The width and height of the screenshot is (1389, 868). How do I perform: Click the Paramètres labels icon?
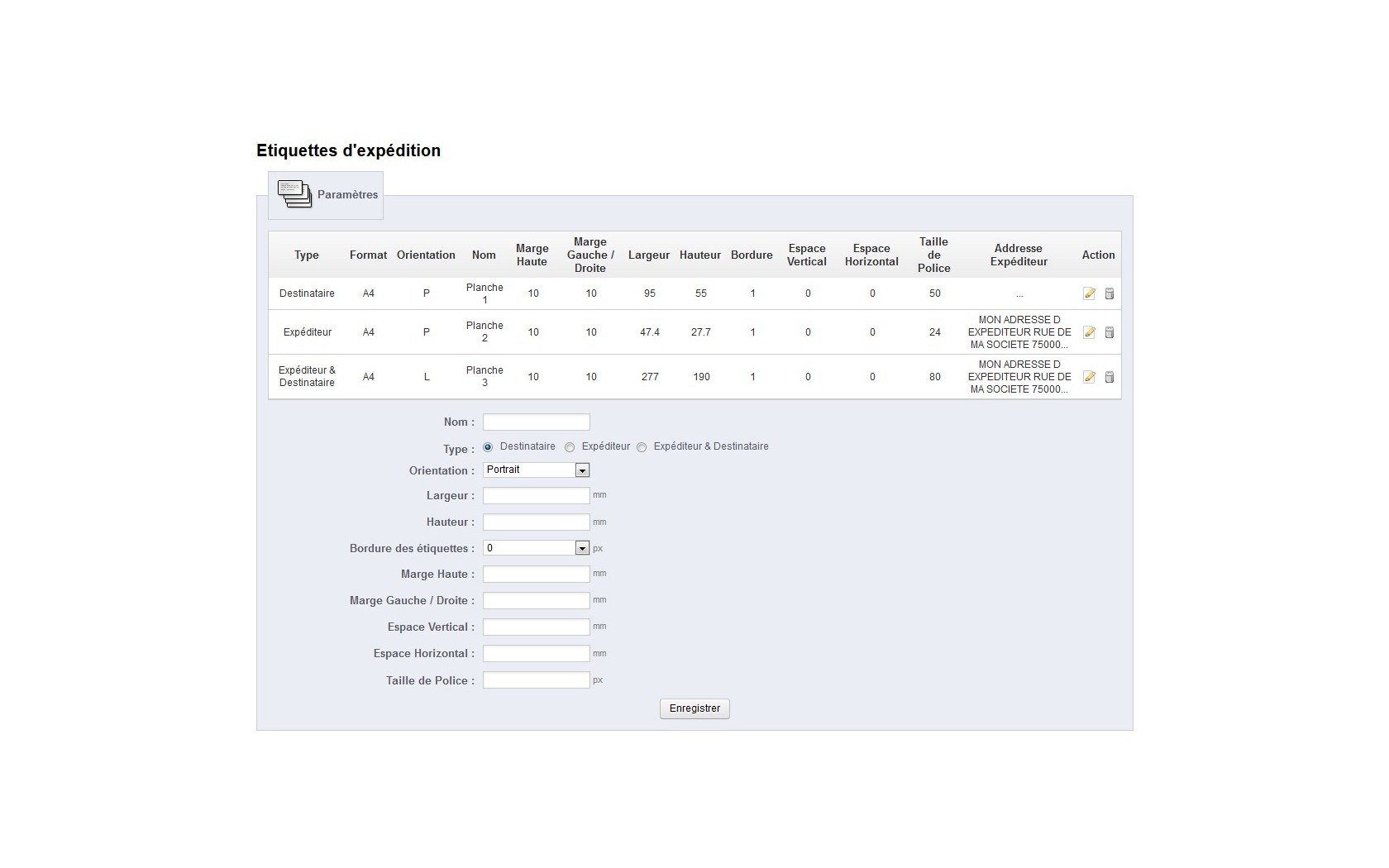point(294,194)
